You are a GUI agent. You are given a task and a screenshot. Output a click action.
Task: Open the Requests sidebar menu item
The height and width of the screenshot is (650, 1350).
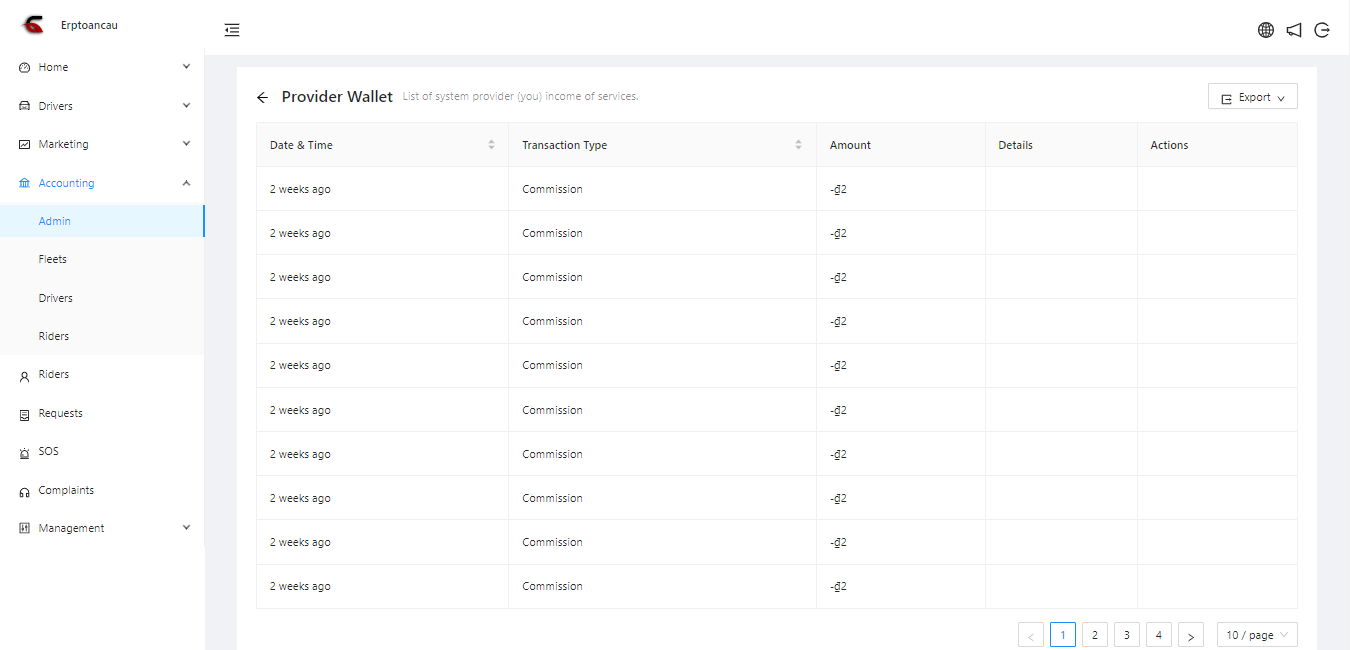click(60, 413)
